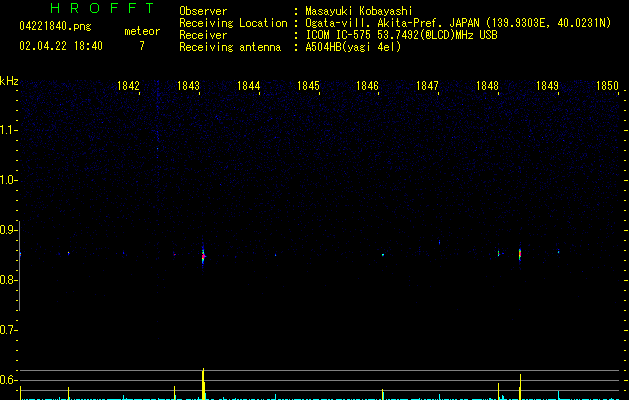This screenshot has height=400, width=629.
Task: Click the A504HB(yagi 4el) antenna text
Action: (x=353, y=47)
